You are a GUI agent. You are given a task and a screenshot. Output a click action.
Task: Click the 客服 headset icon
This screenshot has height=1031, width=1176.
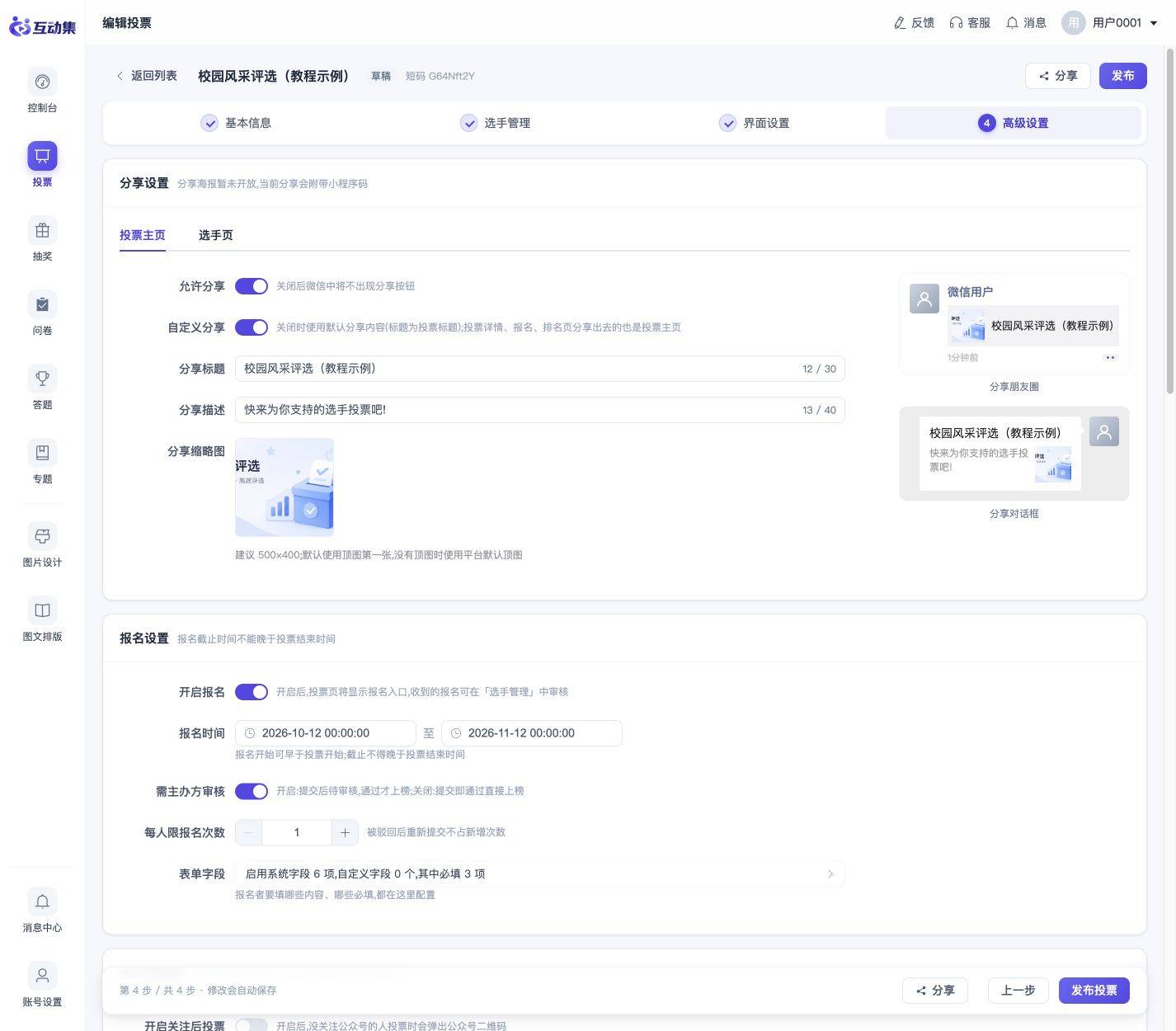click(956, 23)
